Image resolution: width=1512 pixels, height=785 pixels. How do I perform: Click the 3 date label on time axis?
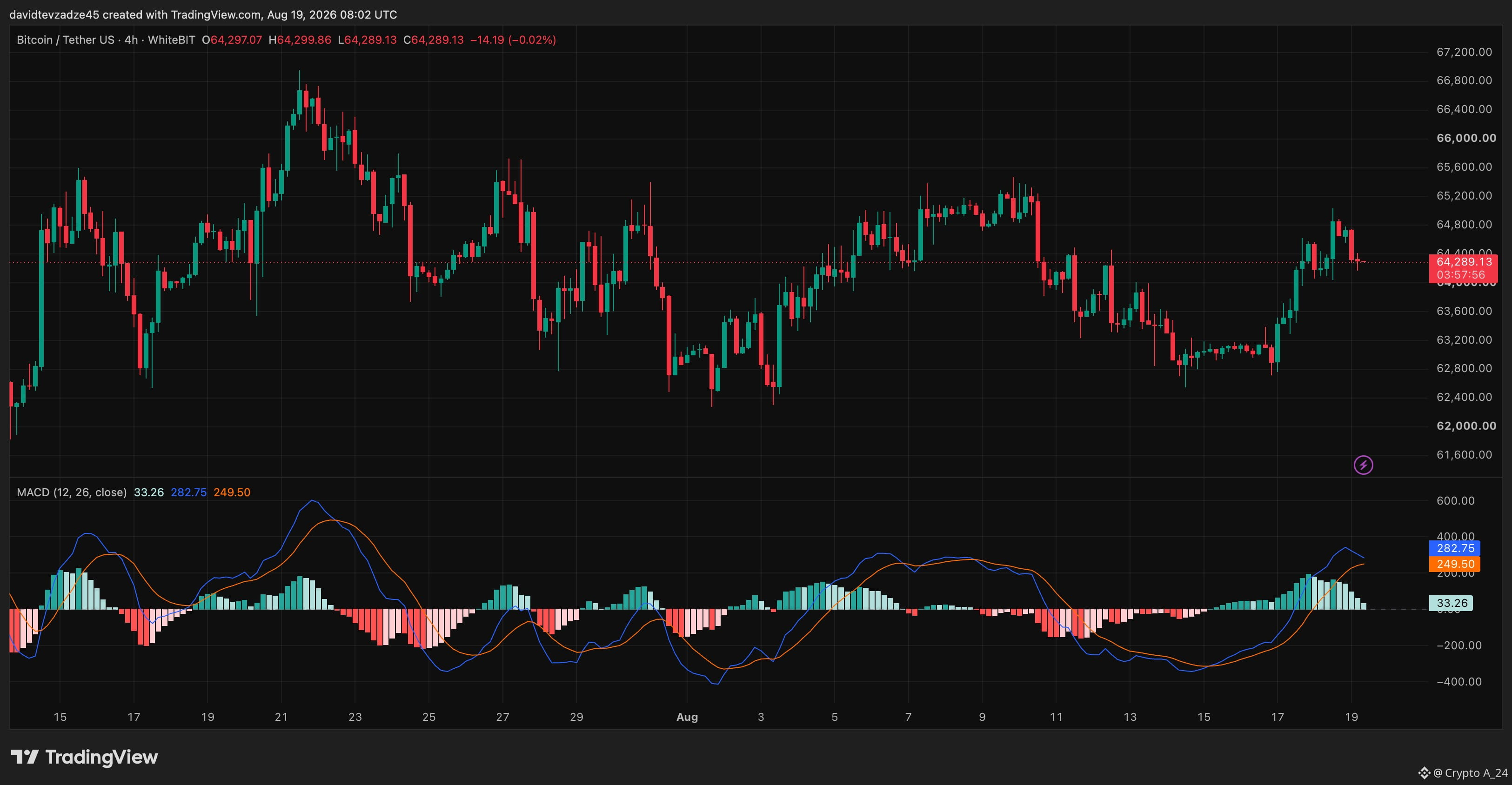tap(761, 717)
